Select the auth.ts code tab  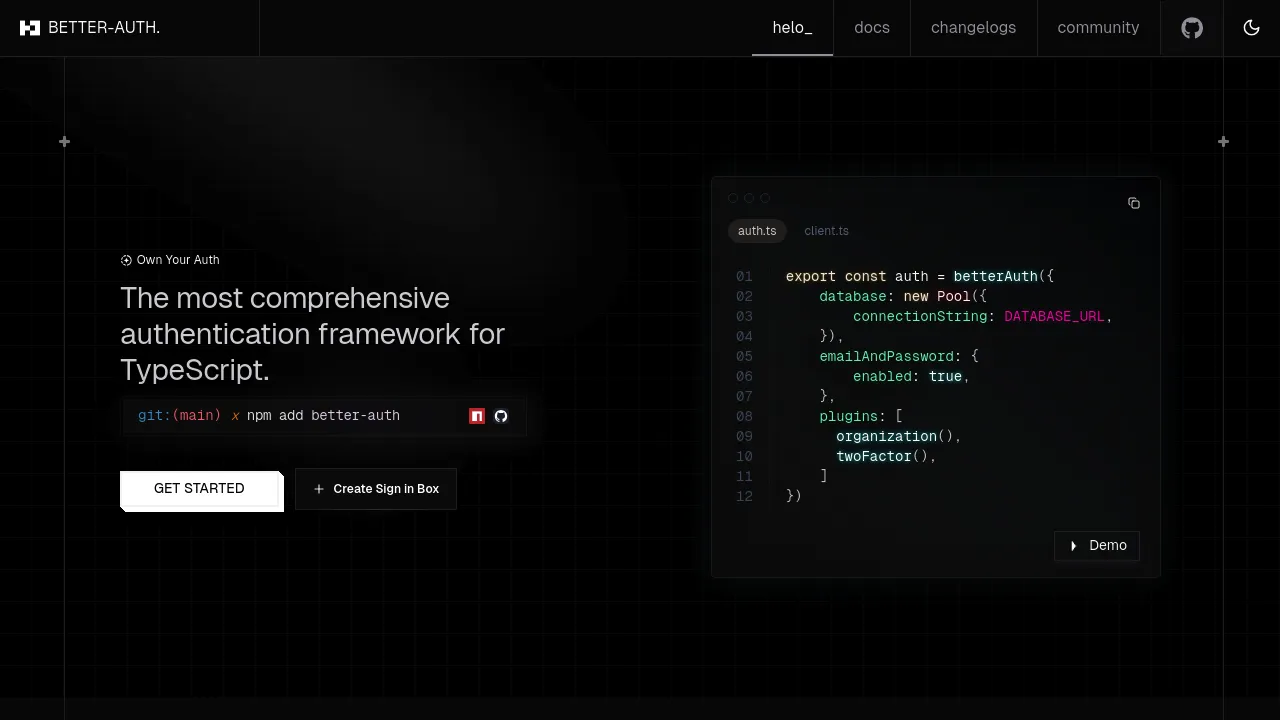tap(757, 231)
